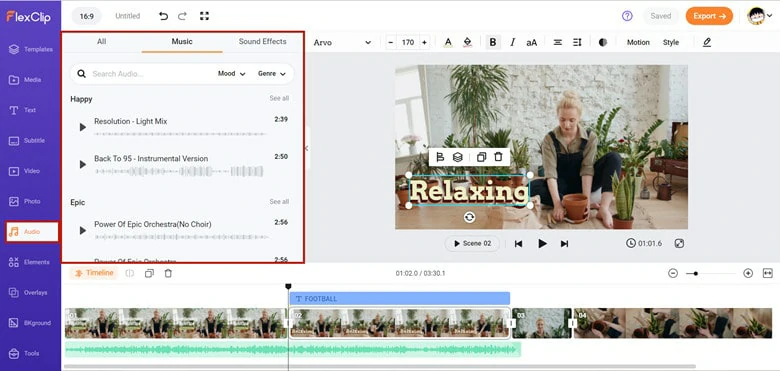Switch to the Music tab
The image size is (780, 371).
(182, 41)
